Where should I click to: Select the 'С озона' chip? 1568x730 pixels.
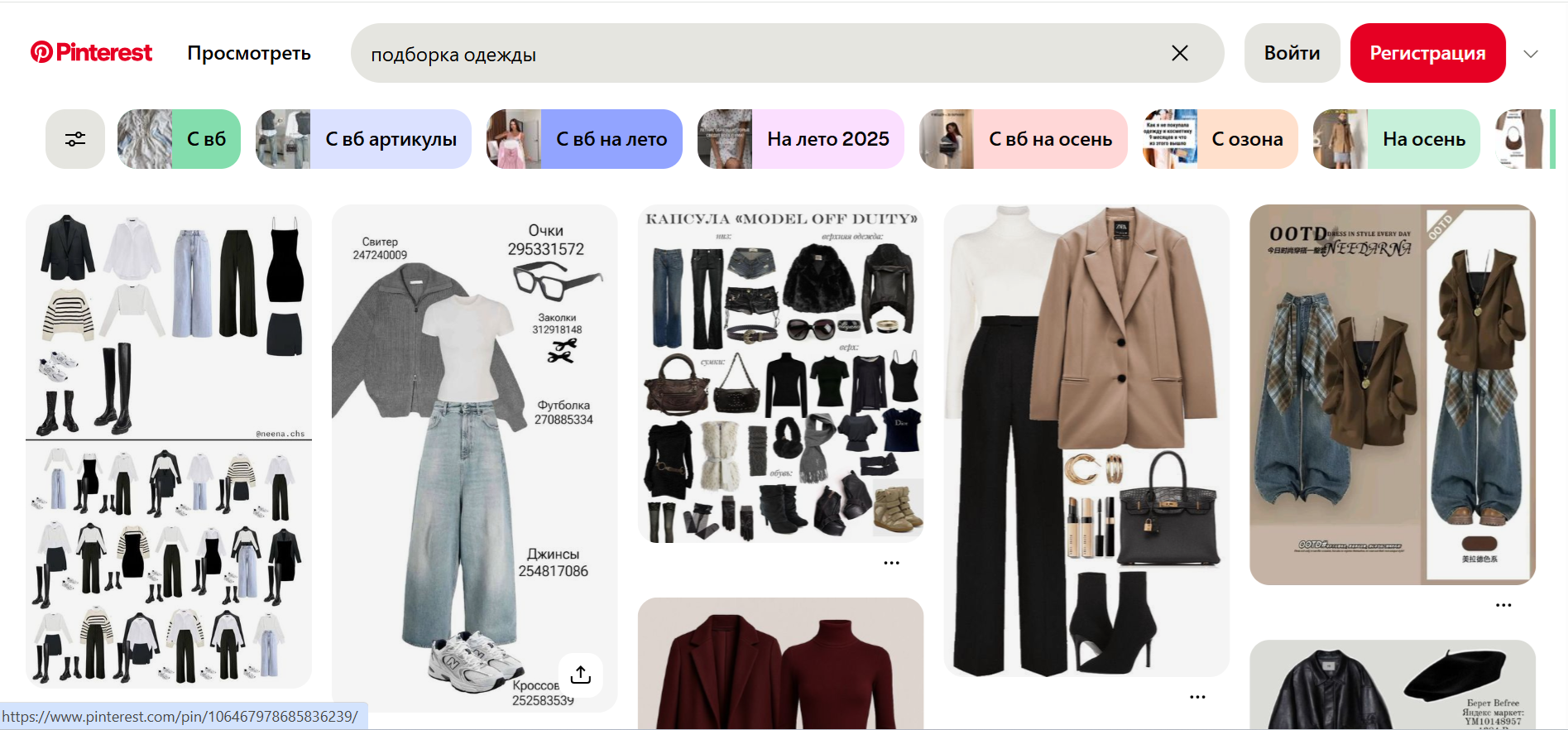1220,139
